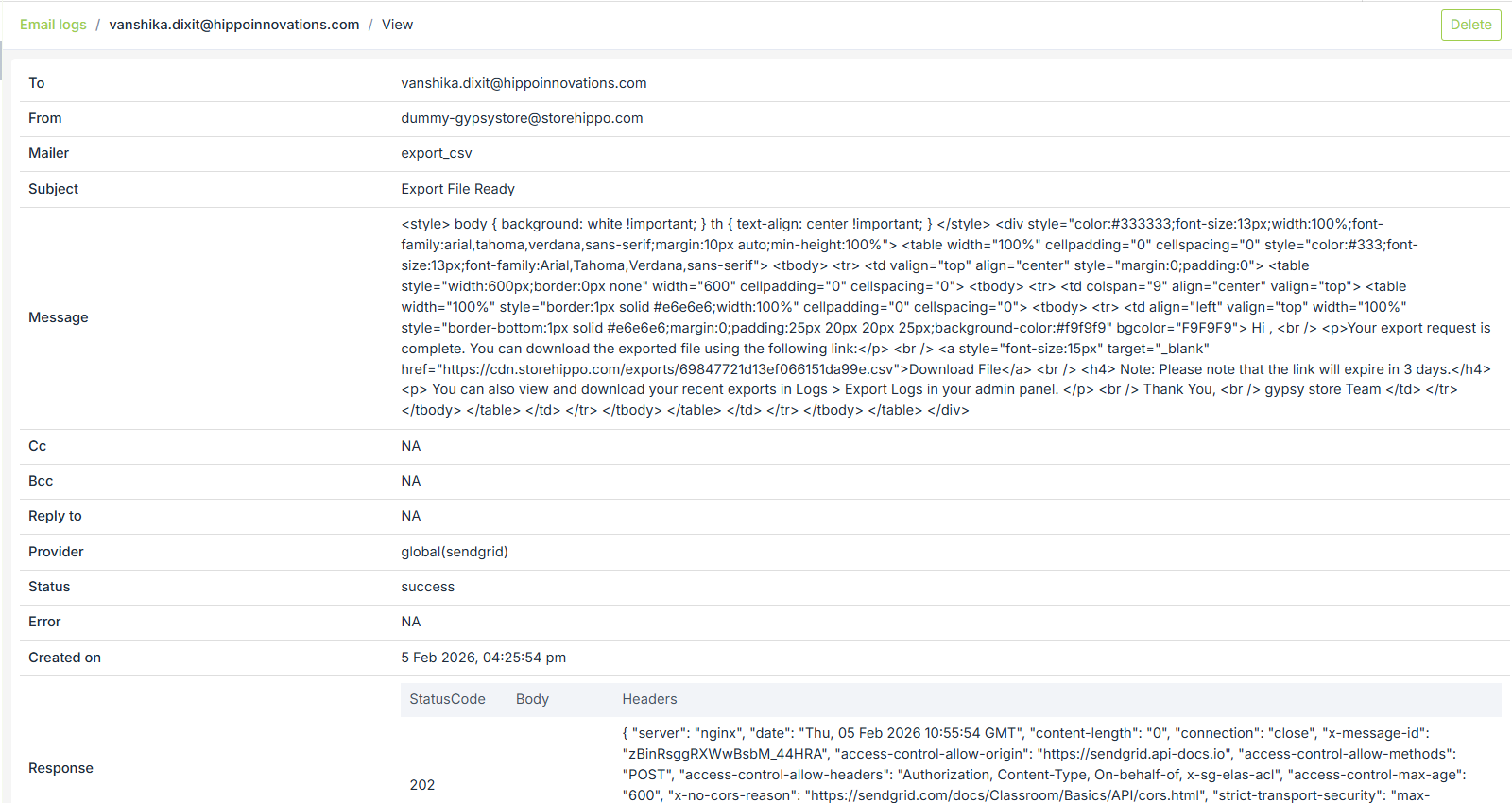Screen dimensions: 1512x803
Task: Click the Mailer value export_csv
Action: coord(436,153)
